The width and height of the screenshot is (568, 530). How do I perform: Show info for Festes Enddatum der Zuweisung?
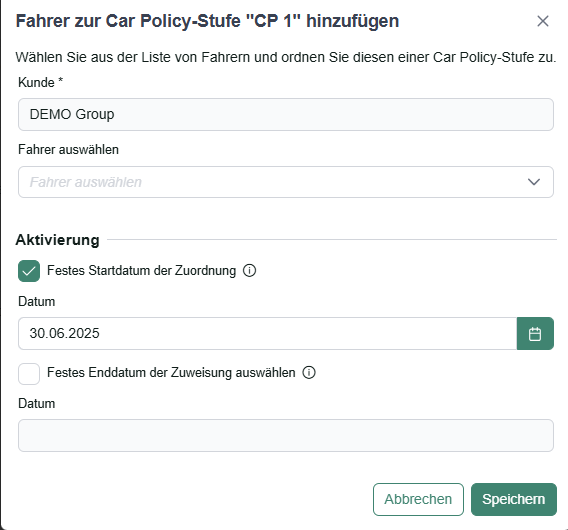[309, 372]
